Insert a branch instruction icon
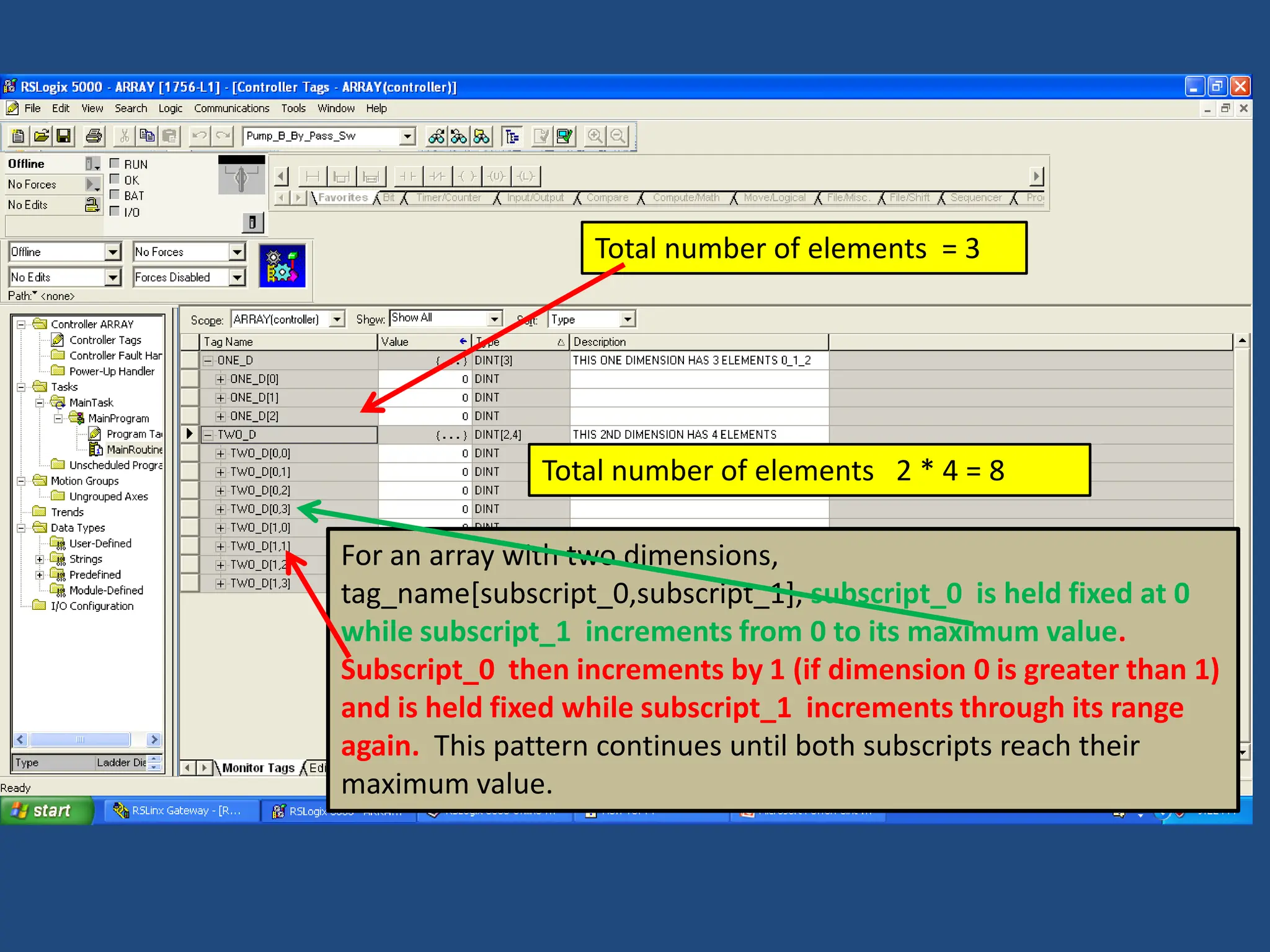 pyautogui.click(x=341, y=177)
